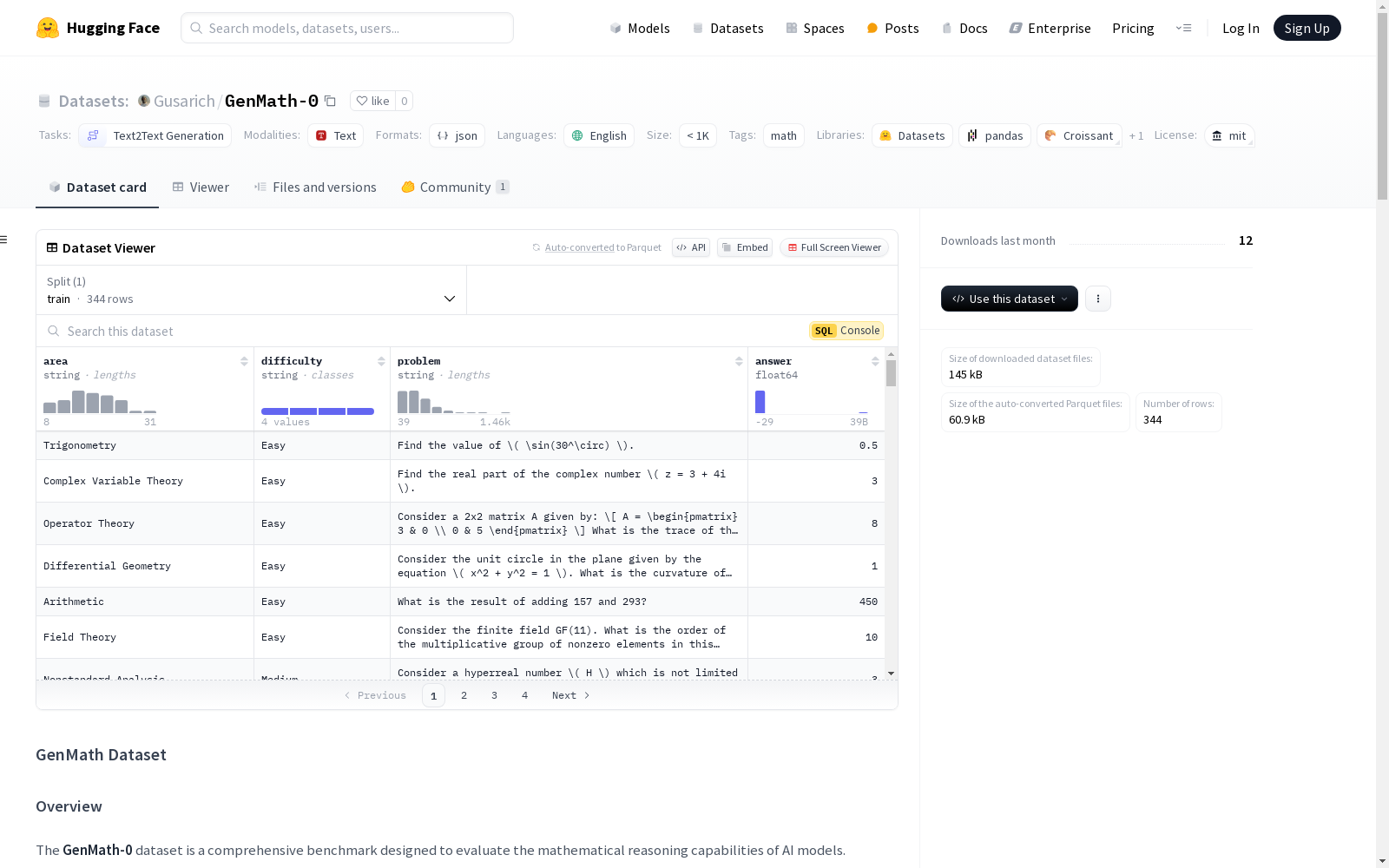Click the json format tag
This screenshot has width=1389, height=868.
[x=457, y=135]
